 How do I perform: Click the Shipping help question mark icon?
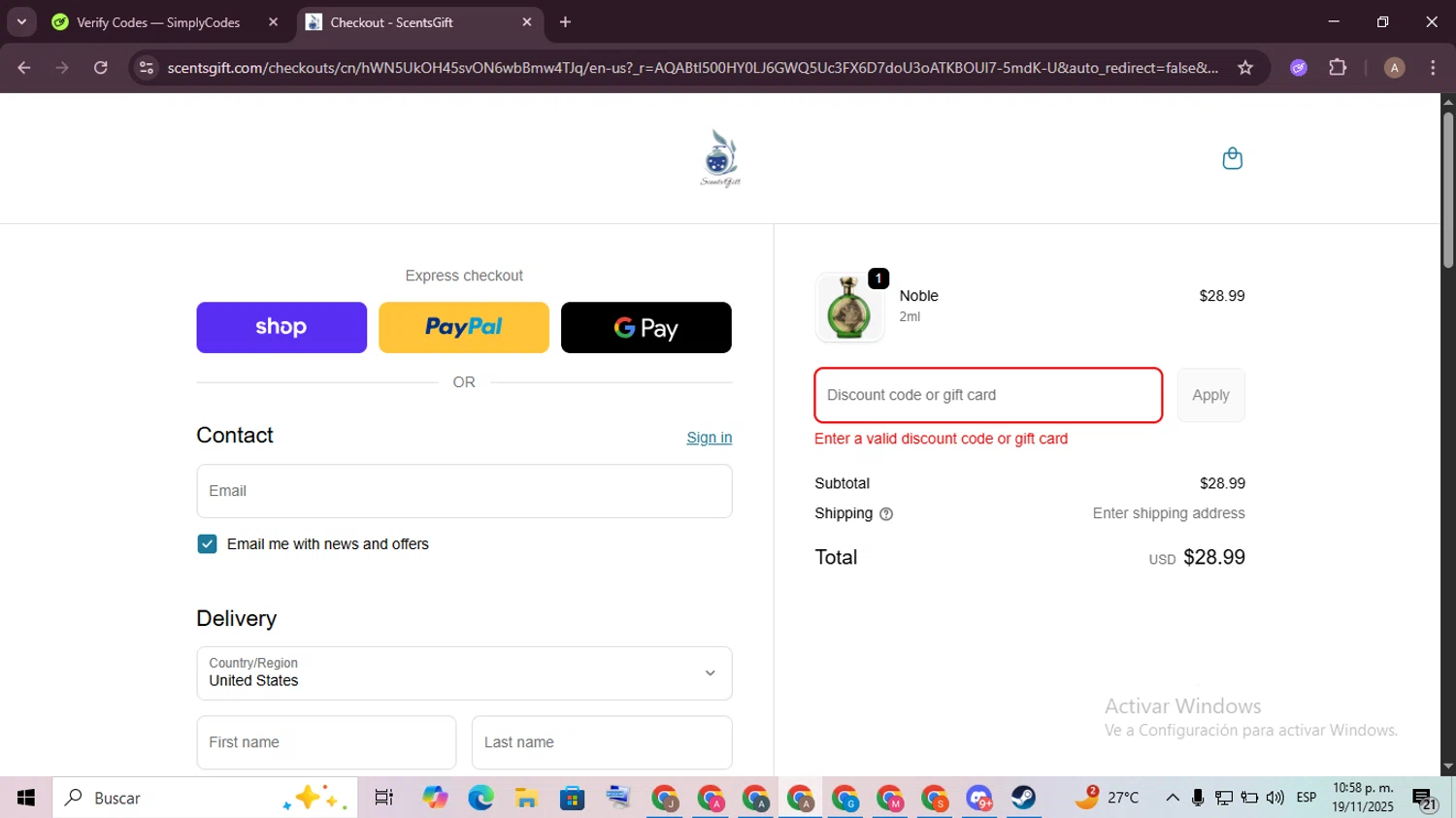885,514
